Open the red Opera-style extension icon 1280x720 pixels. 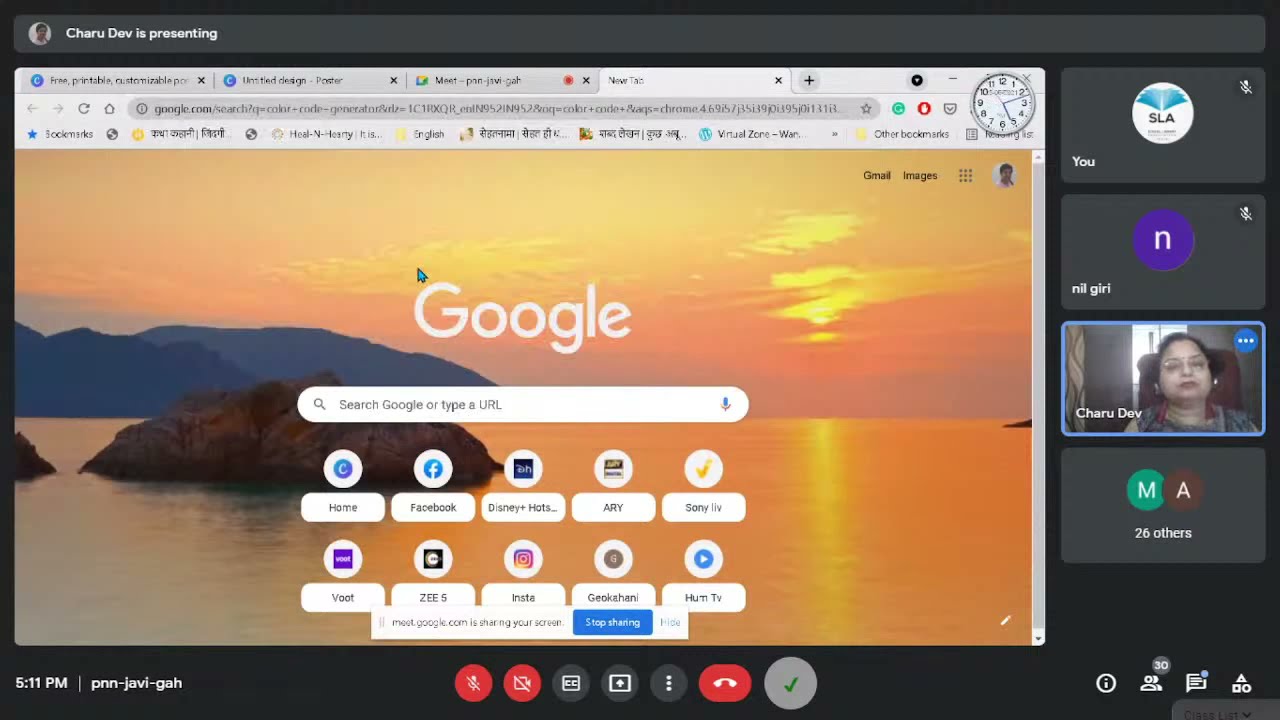click(x=924, y=108)
